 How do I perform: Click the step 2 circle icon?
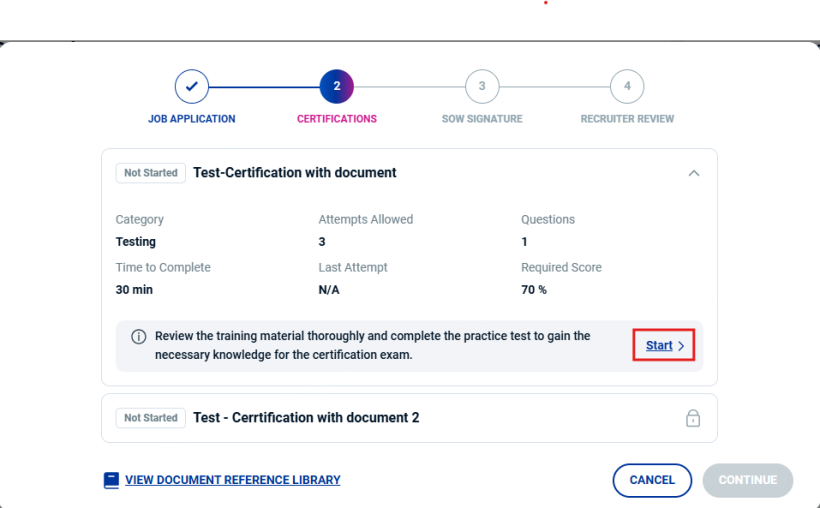coord(337,86)
